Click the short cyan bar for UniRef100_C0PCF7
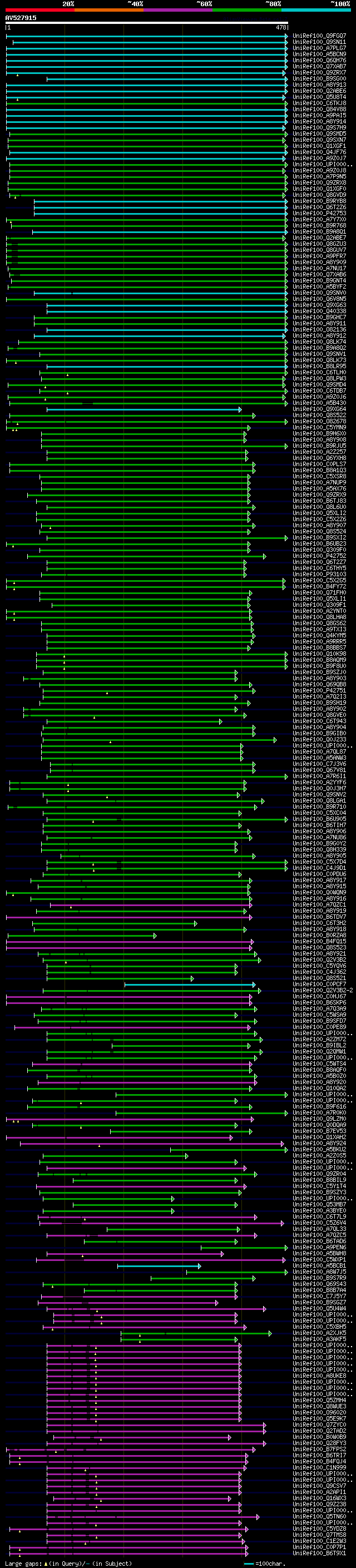Screen dimensions: 356x1568 point(190,985)
